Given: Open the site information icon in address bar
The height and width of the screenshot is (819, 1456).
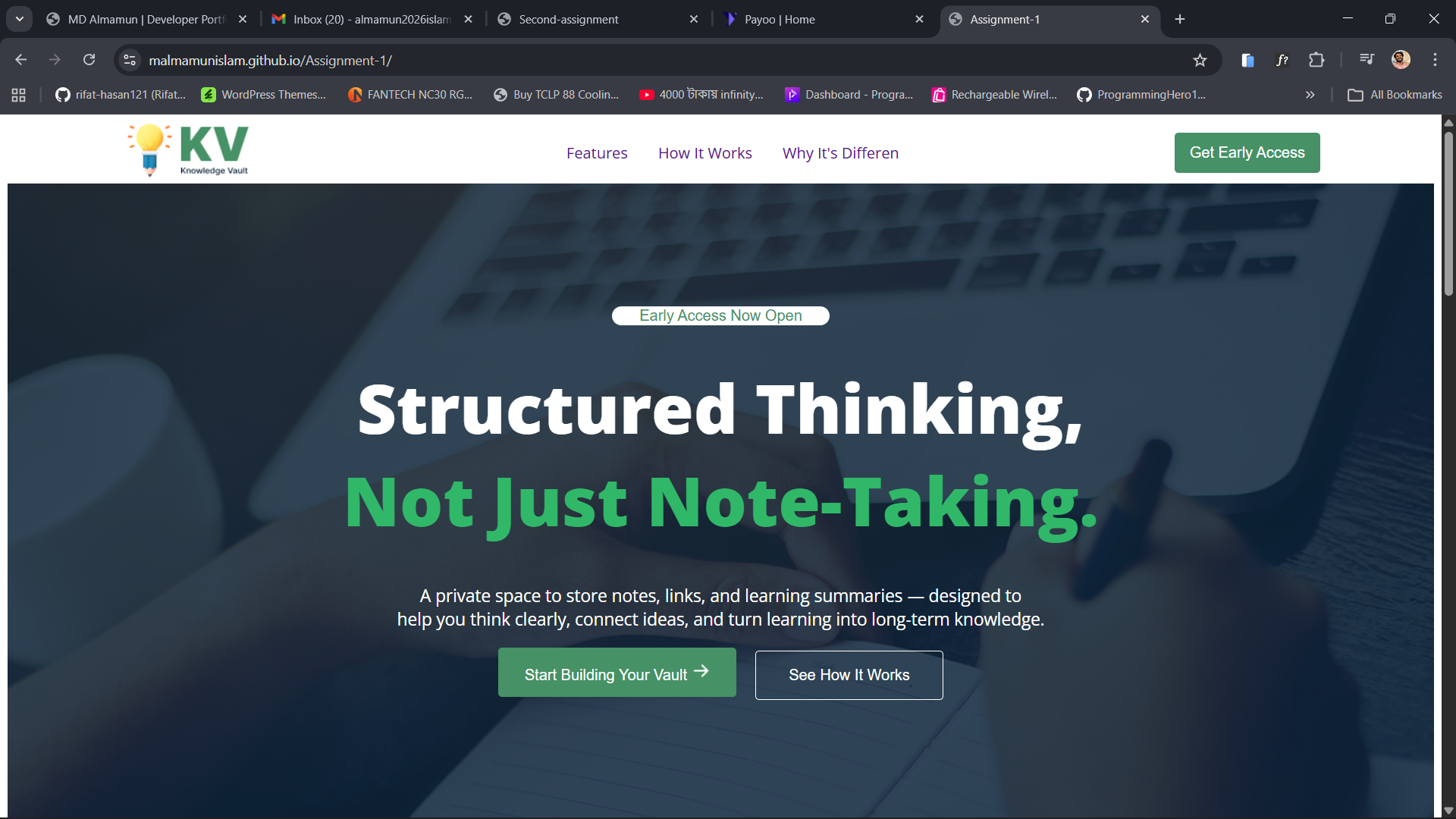Looking at the screenshot, I should [x=130, y=60].
